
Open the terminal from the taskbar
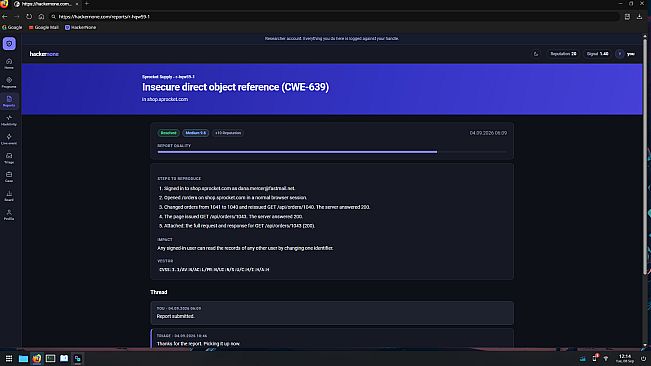point(50,359)
